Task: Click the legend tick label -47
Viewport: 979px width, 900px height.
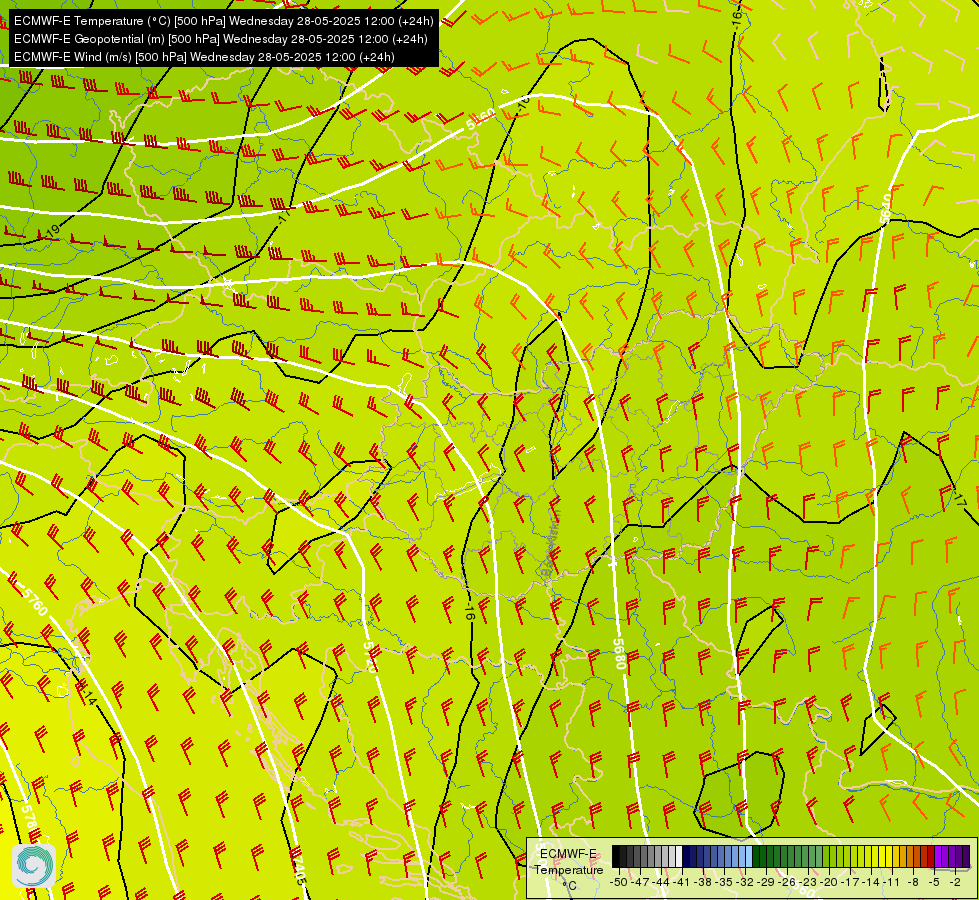Action: coord(640,882)
